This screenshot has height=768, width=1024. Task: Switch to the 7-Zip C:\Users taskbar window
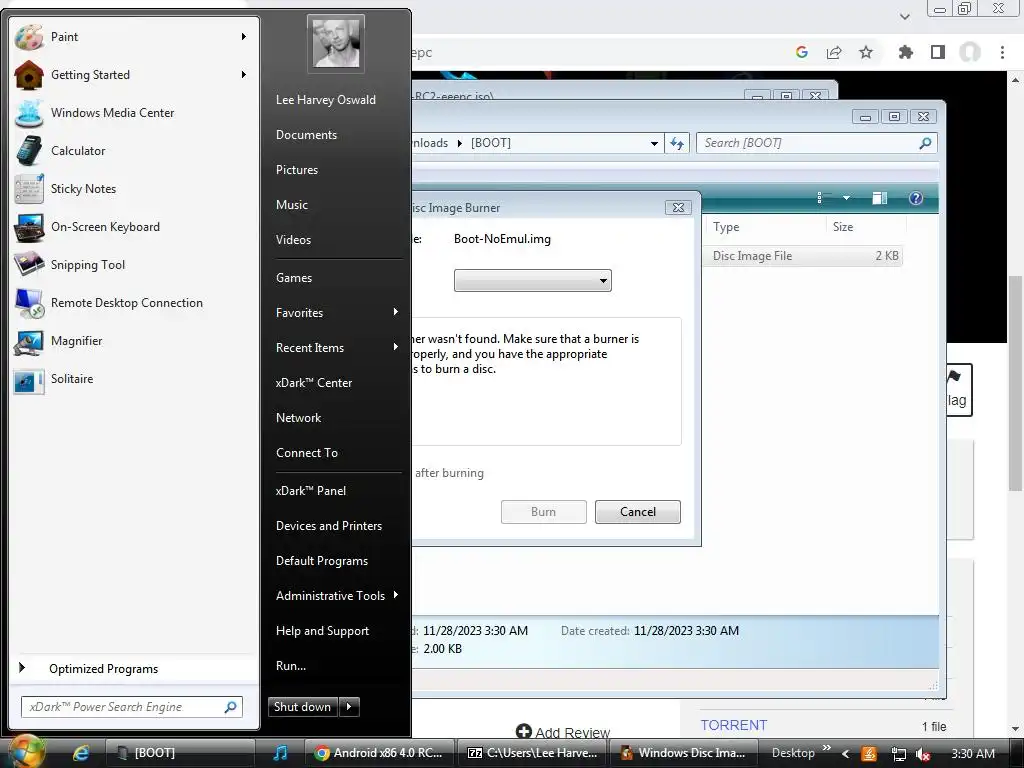[x=533, y=753]
